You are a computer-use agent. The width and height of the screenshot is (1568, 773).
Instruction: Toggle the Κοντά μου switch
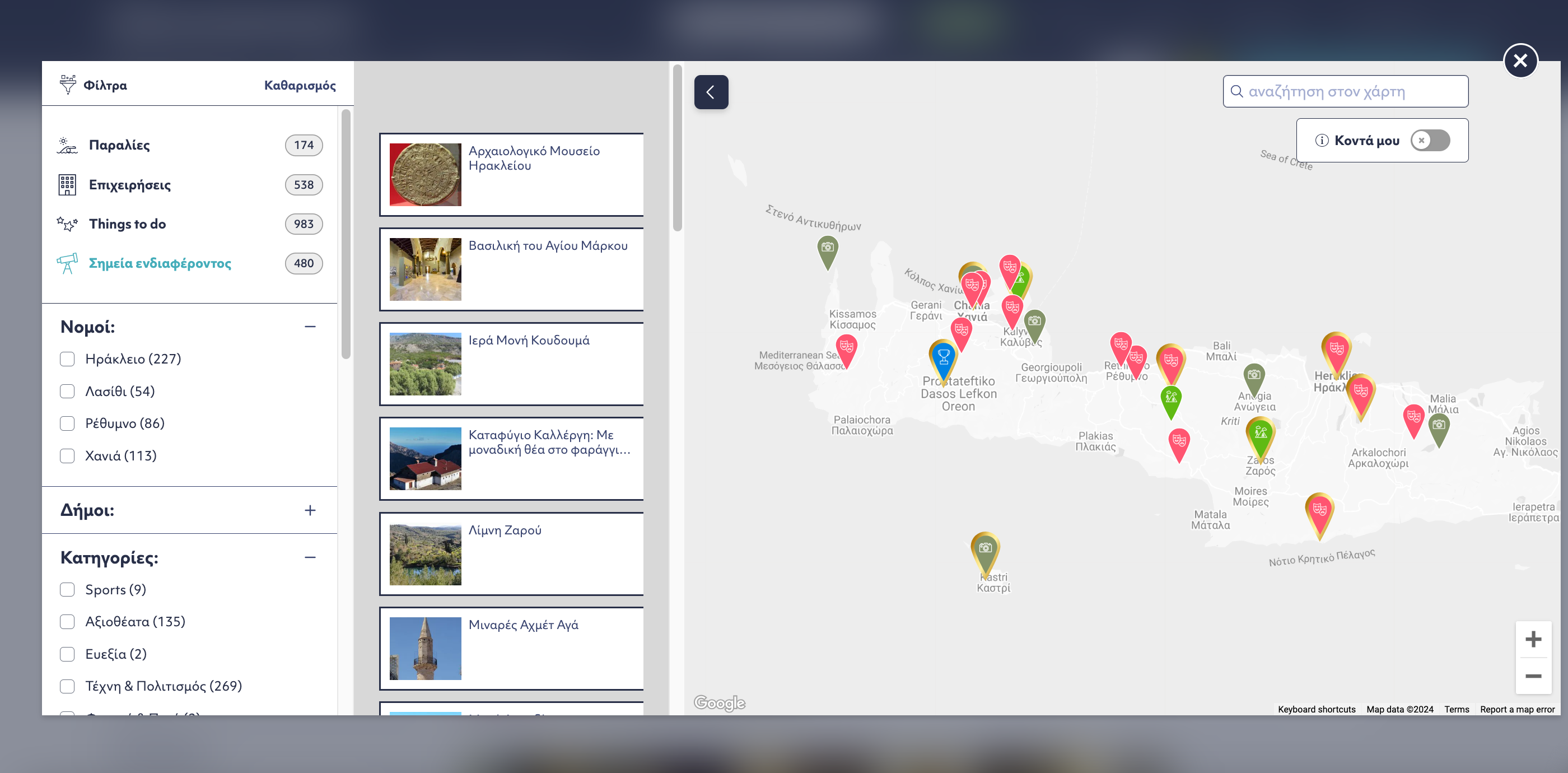tap(1430, 141)
